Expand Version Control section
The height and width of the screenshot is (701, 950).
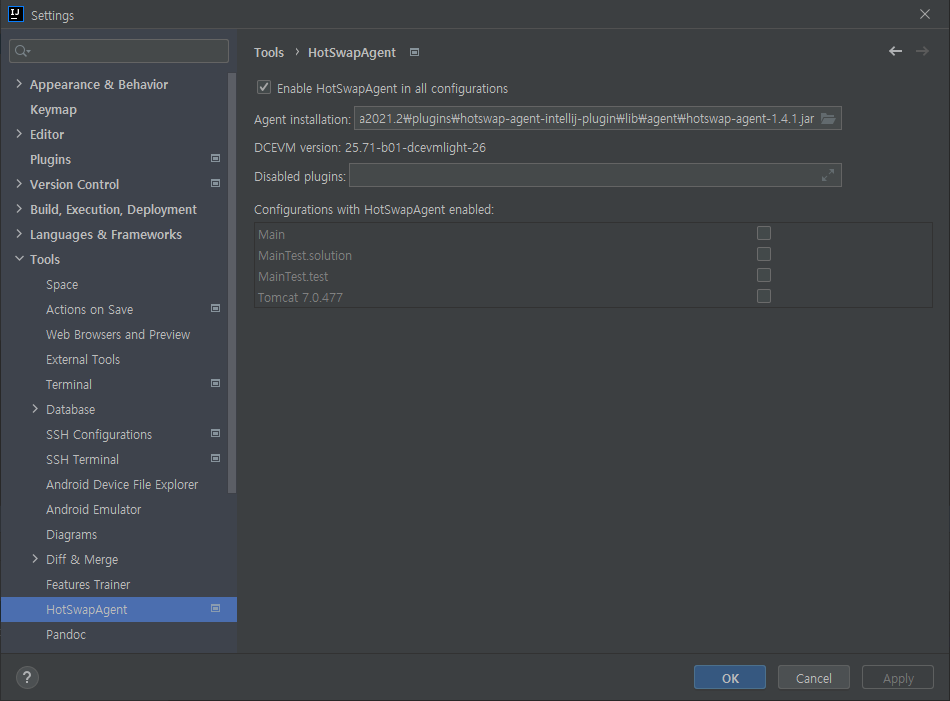point(19,184)
